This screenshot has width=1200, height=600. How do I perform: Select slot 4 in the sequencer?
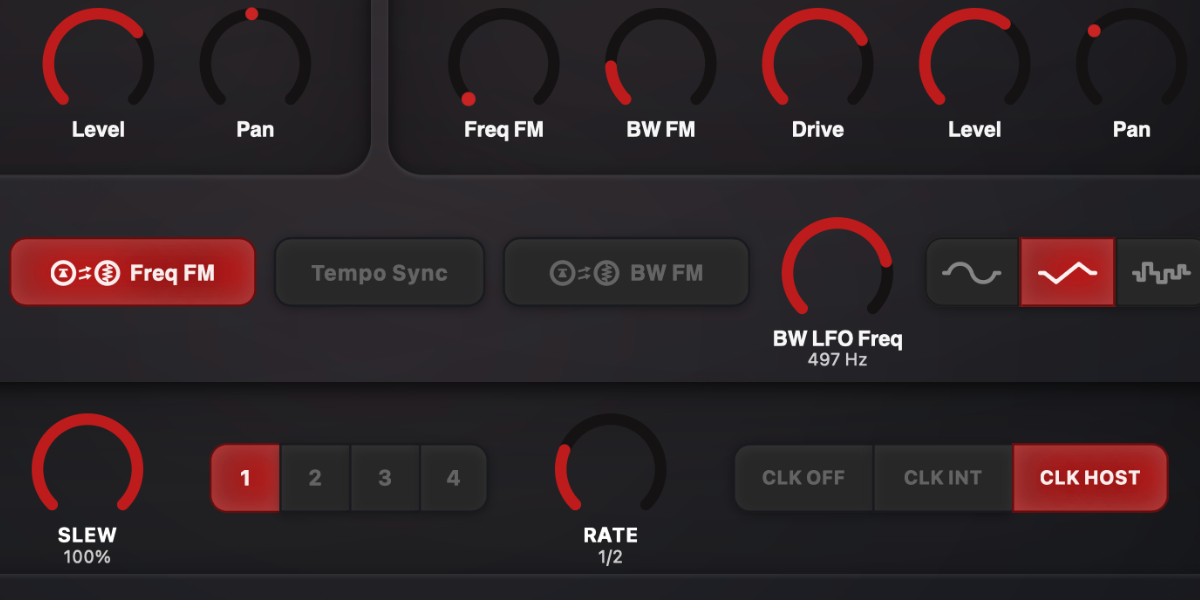[x=453, y=478]
